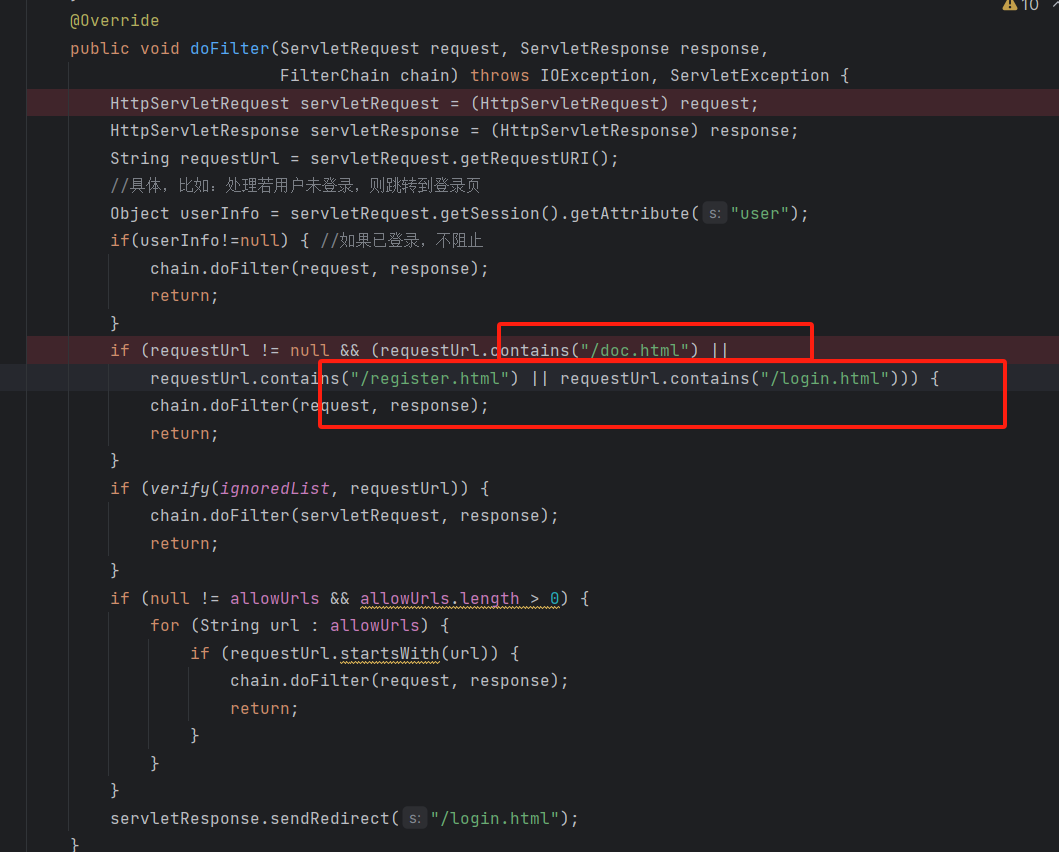Image resolution: width=1059 pixels, height=852 pixels.
Task: Click the underlined startsWith method call
Action: pyautogui.click(x=390, y=654)
